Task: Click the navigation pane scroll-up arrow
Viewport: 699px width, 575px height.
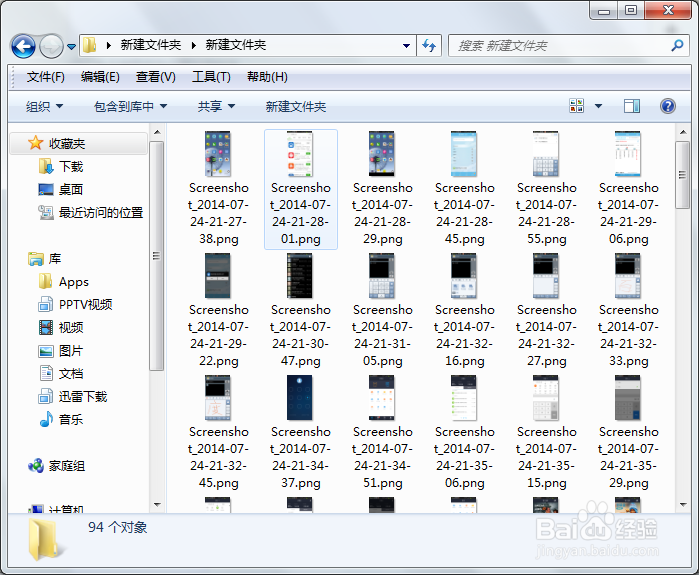Action: (157, 132)
